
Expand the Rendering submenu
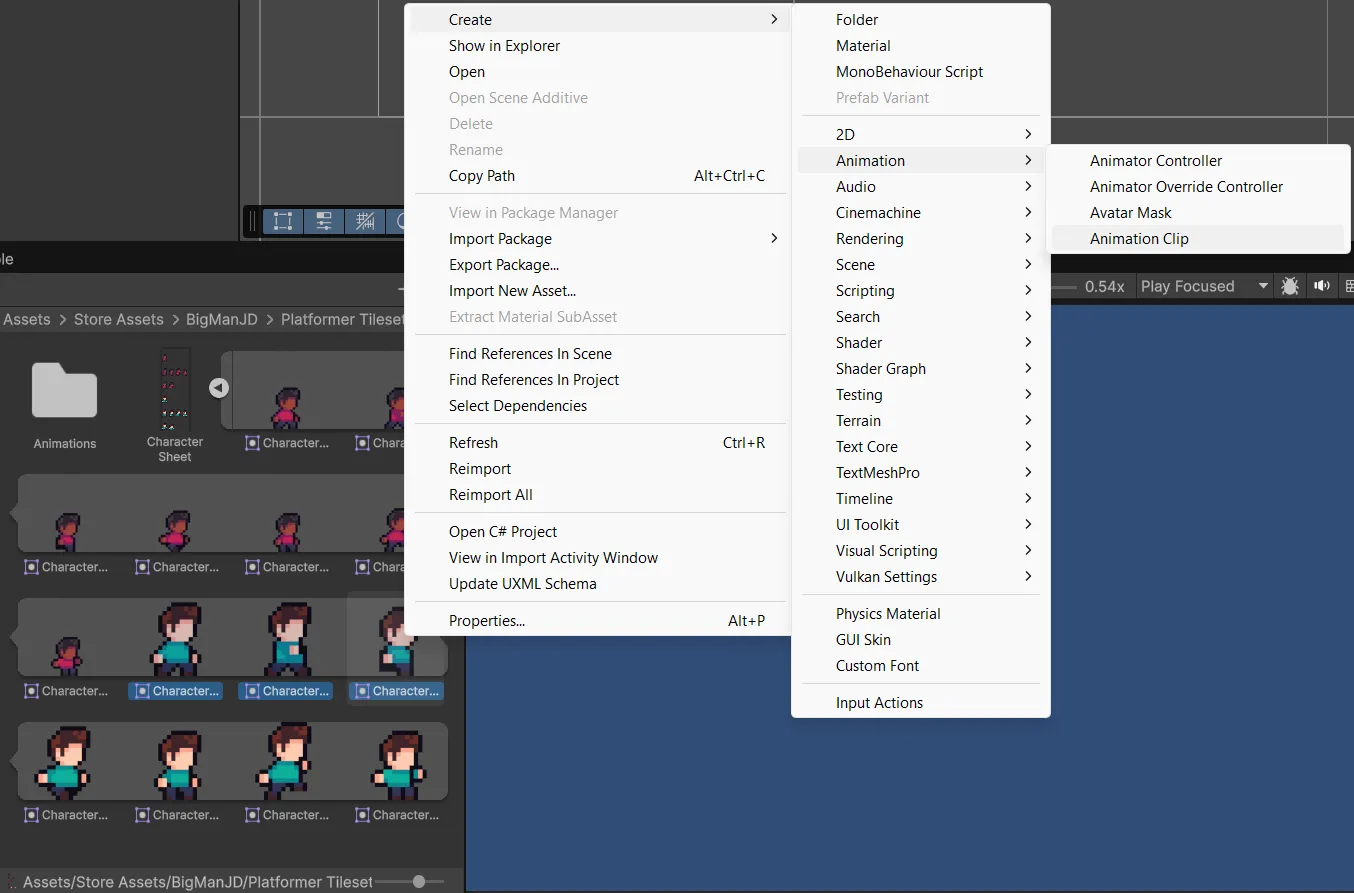[x=920, y=239]
